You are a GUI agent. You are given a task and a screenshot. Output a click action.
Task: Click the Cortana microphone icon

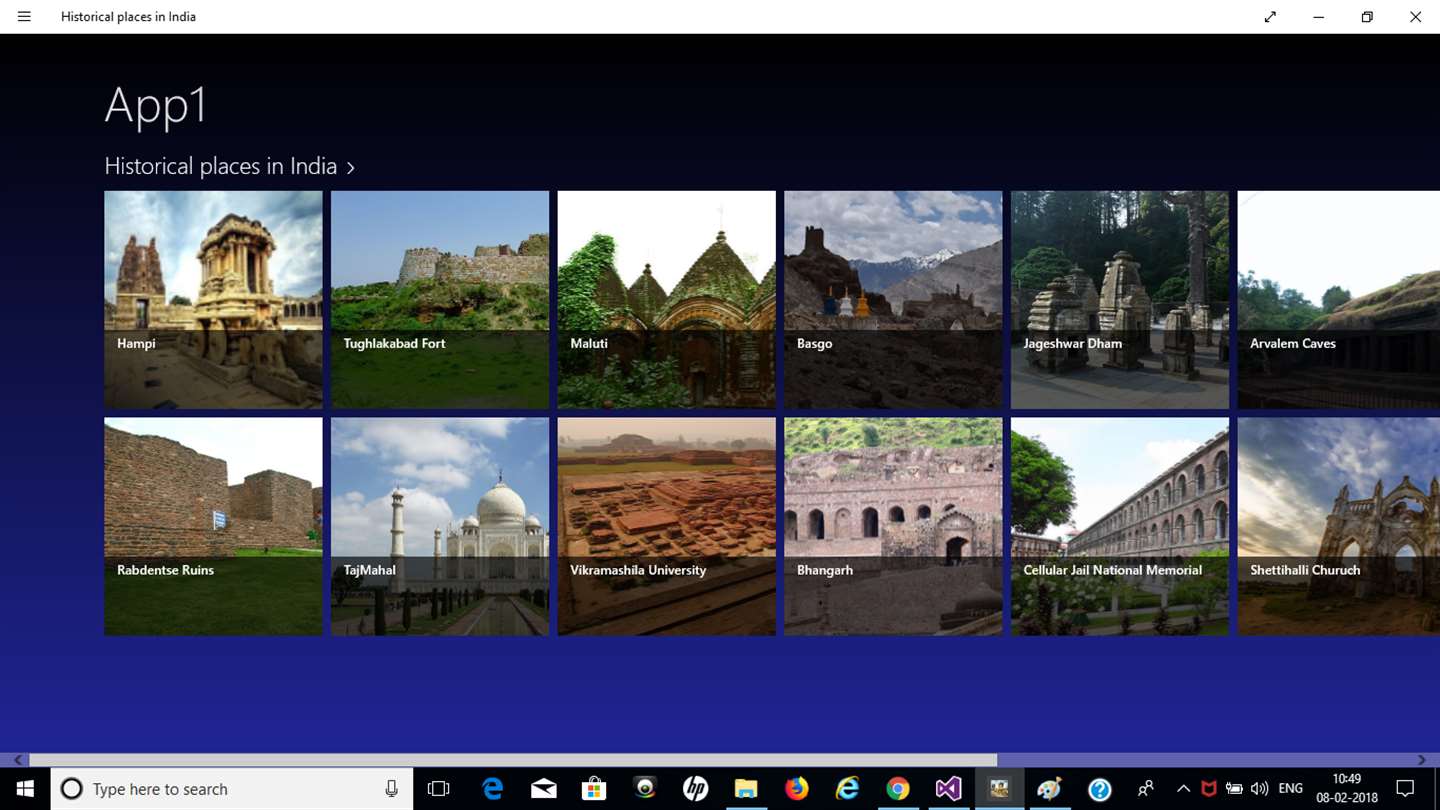pyautogui.click(x=391, y=789)
